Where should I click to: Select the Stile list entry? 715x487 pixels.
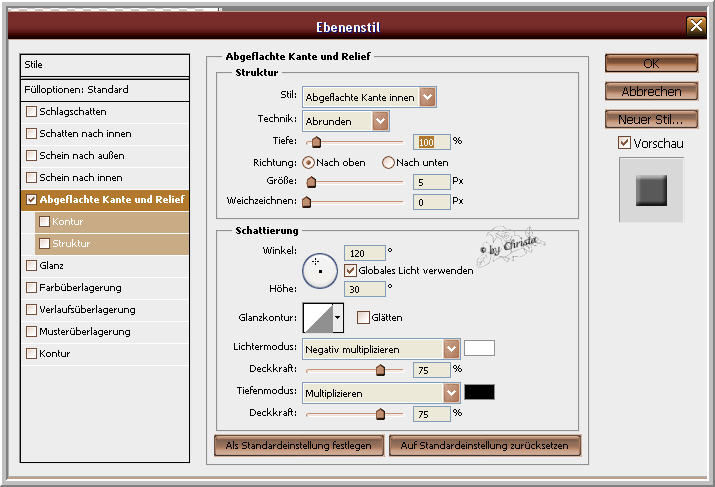105,65
